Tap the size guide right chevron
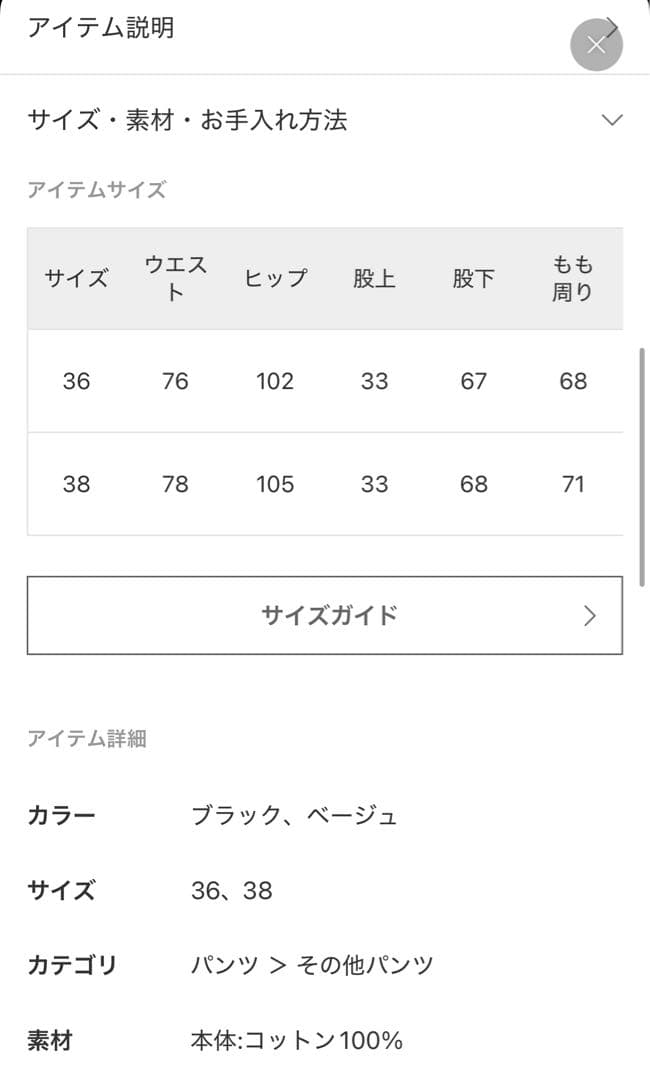This screenshot has width=650, height=1080. tap(590, 616)
